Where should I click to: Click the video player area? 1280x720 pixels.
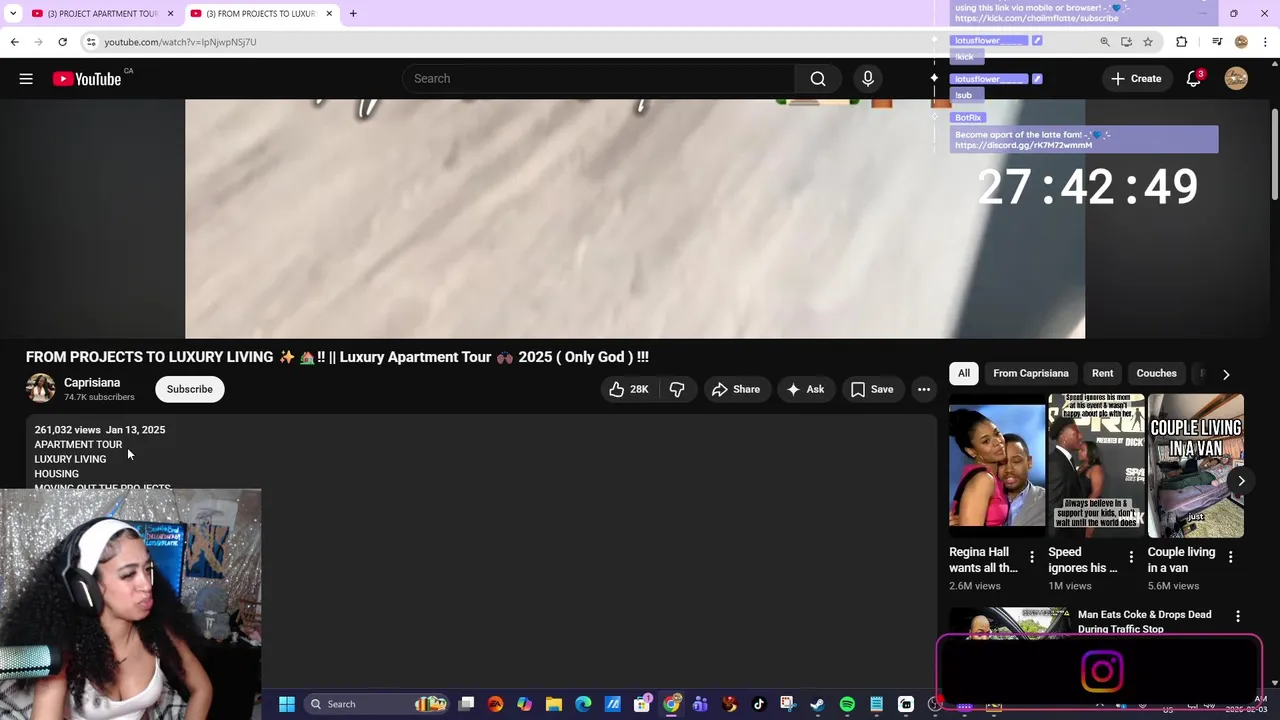coord(635,218)
